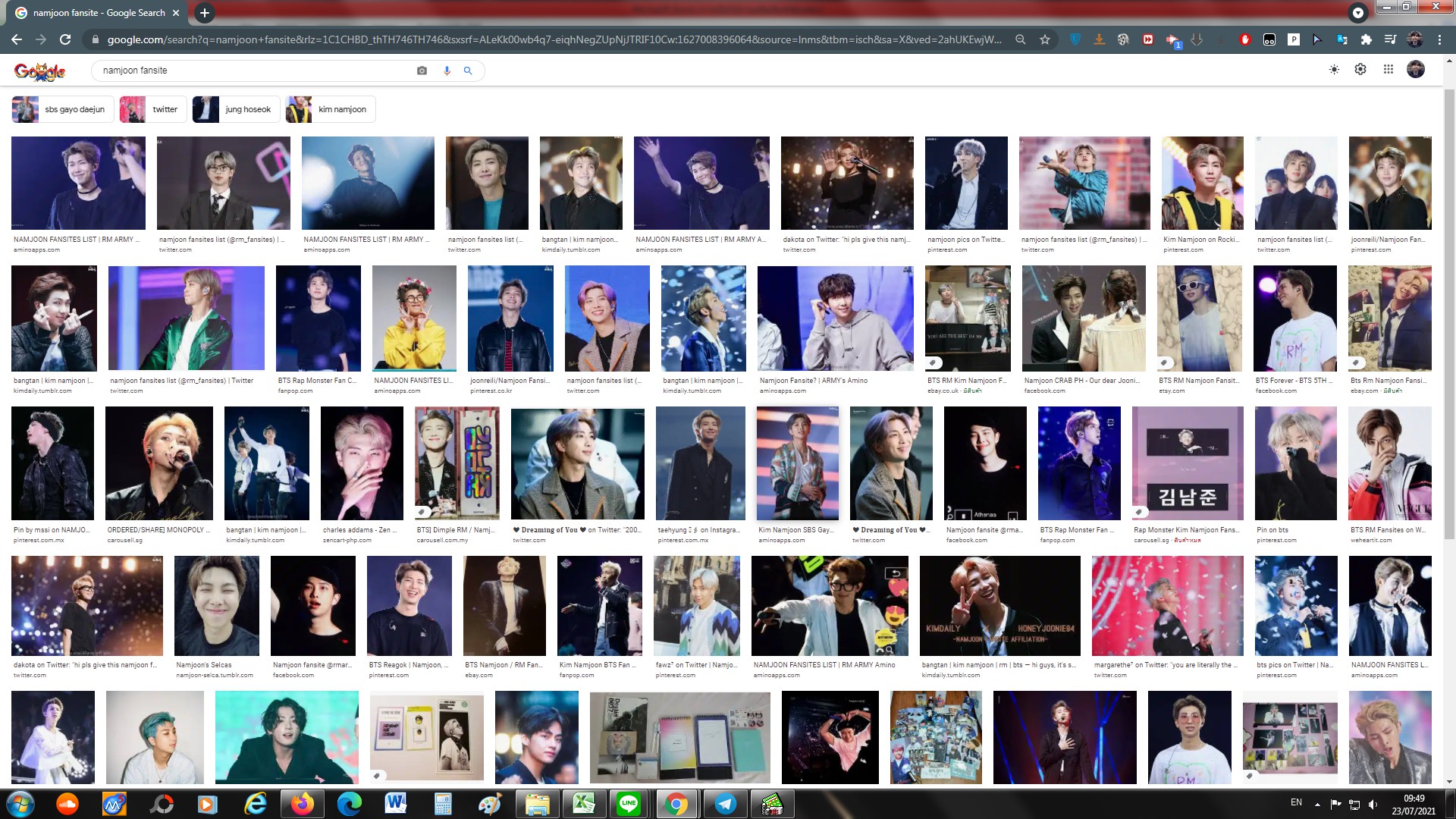The height and width of the screenshot is (819, 1456).
Task: Toggle dark theme sun icon
Action: click(x=1334, y=70)
